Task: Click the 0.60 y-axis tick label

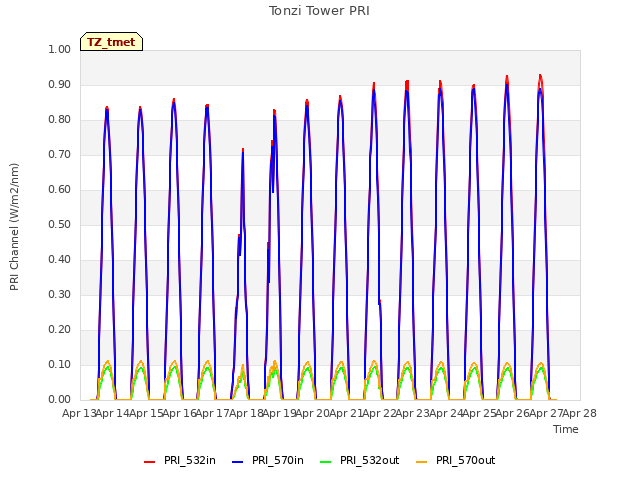Action: [60, 189]
